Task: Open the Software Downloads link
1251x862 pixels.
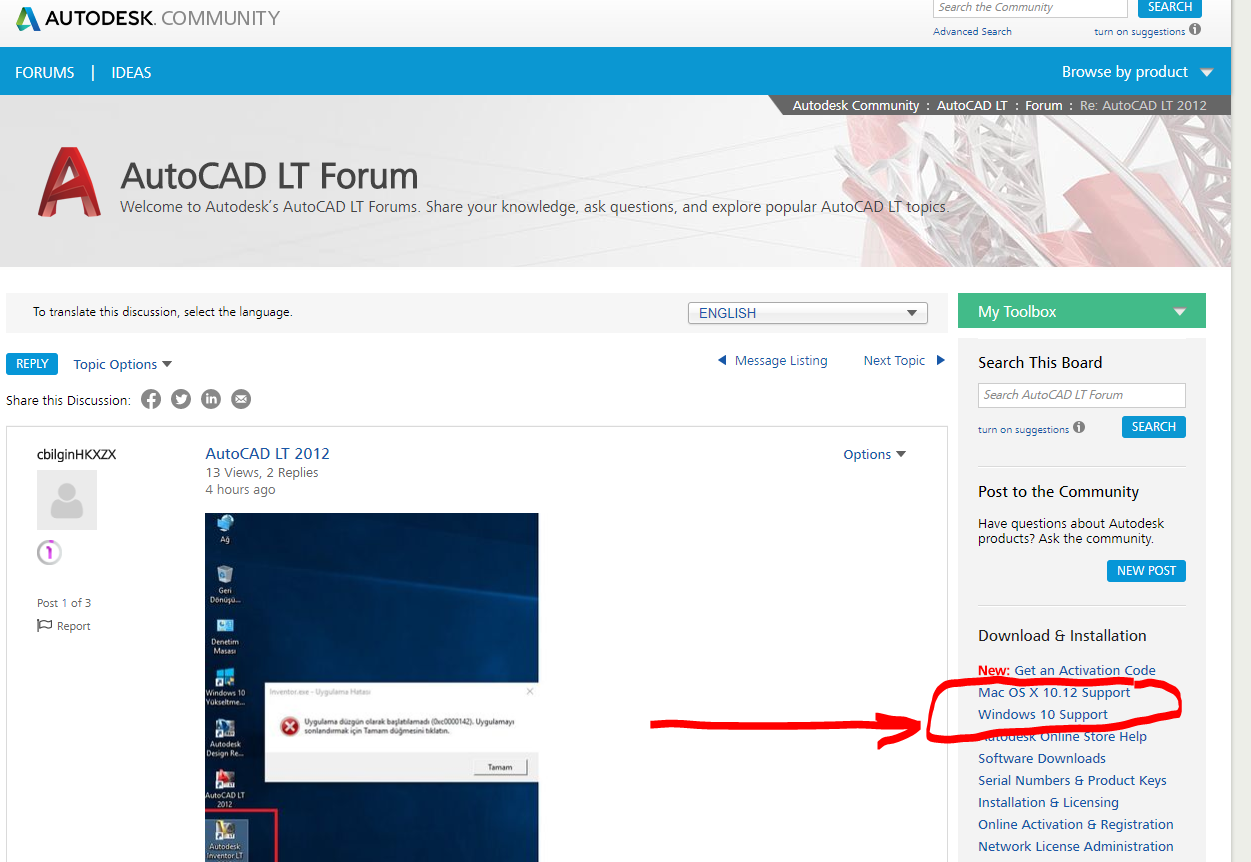Action: [1042, 758]
